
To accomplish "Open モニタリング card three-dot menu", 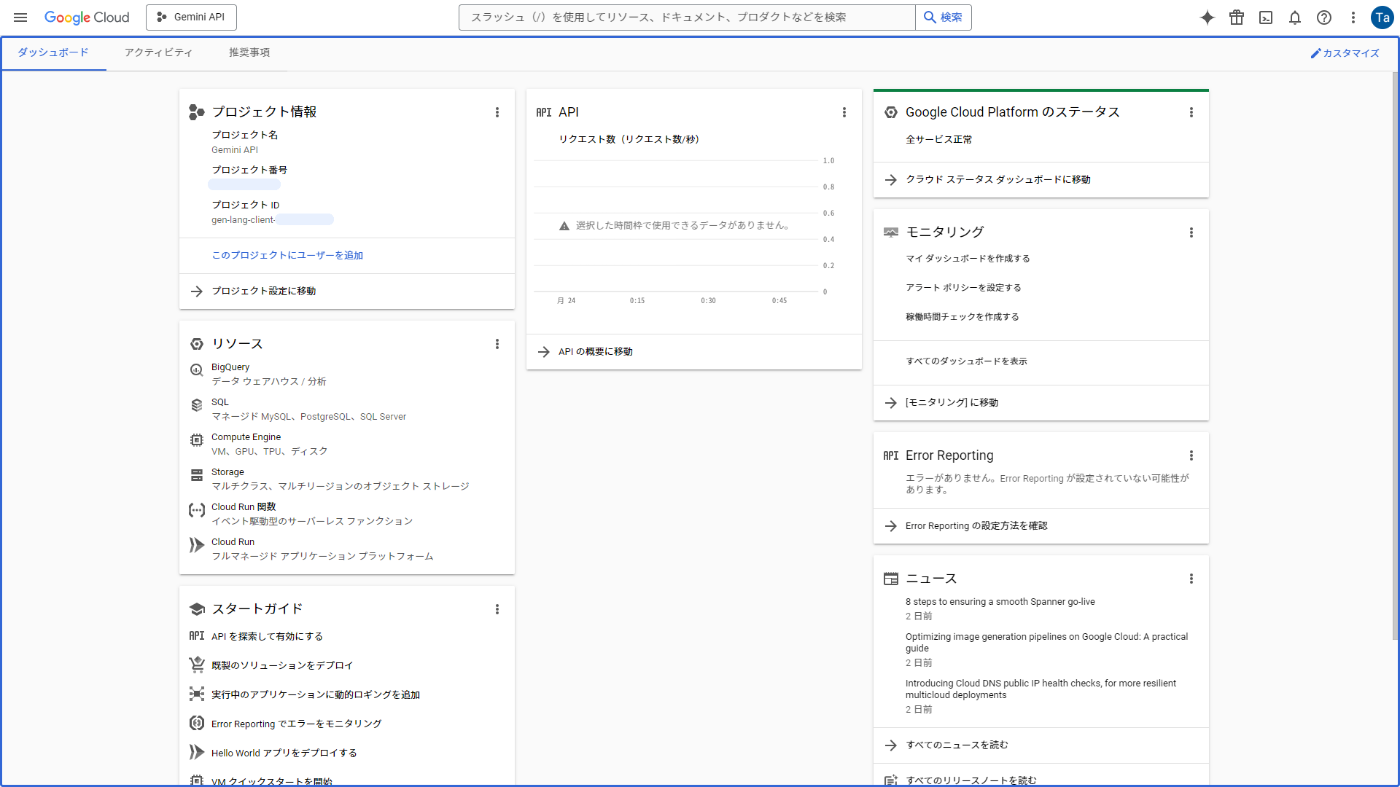I will (1191, 232).
